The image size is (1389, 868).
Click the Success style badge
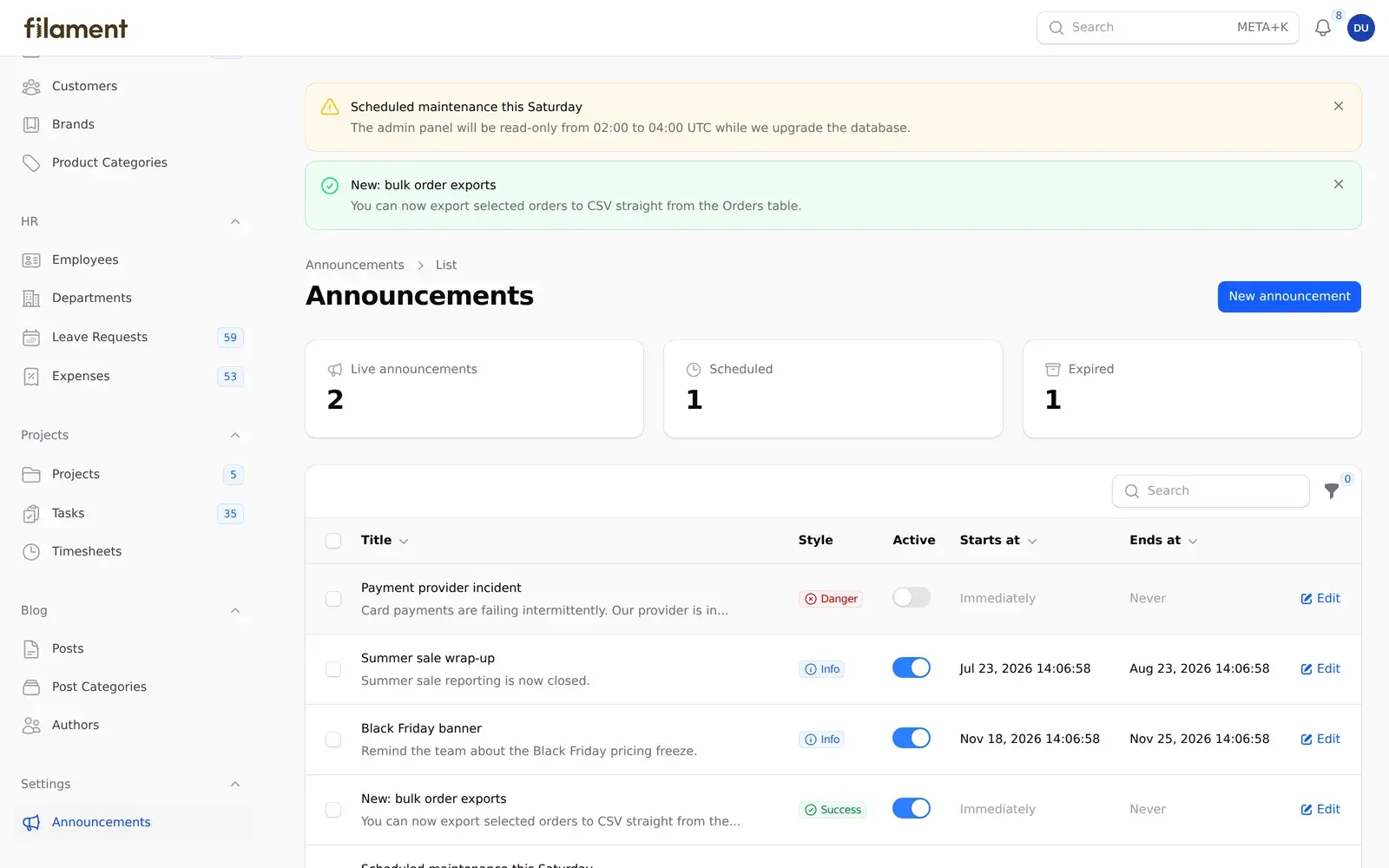click(833, 810)
